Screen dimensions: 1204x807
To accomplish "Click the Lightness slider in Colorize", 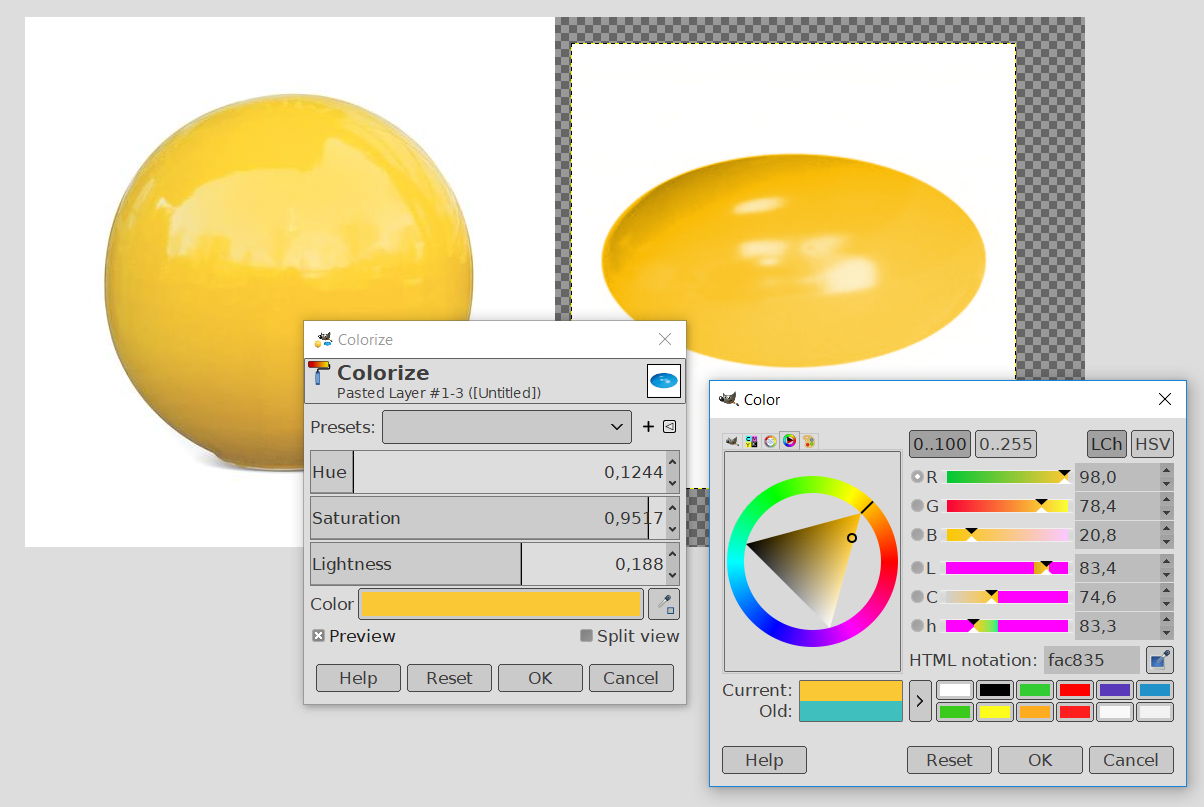I will 488,564.
